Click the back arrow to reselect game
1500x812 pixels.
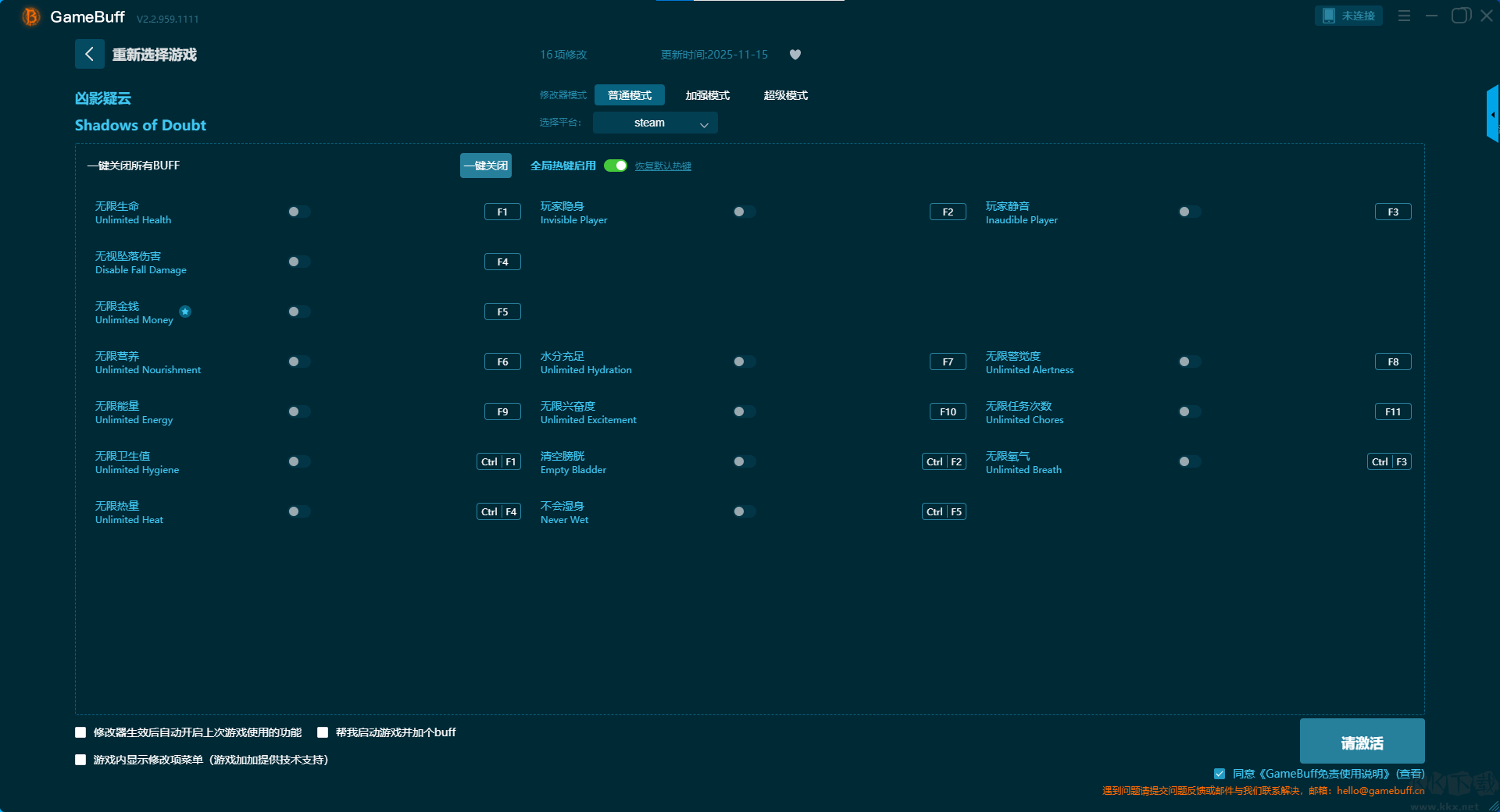pos(89,54)
